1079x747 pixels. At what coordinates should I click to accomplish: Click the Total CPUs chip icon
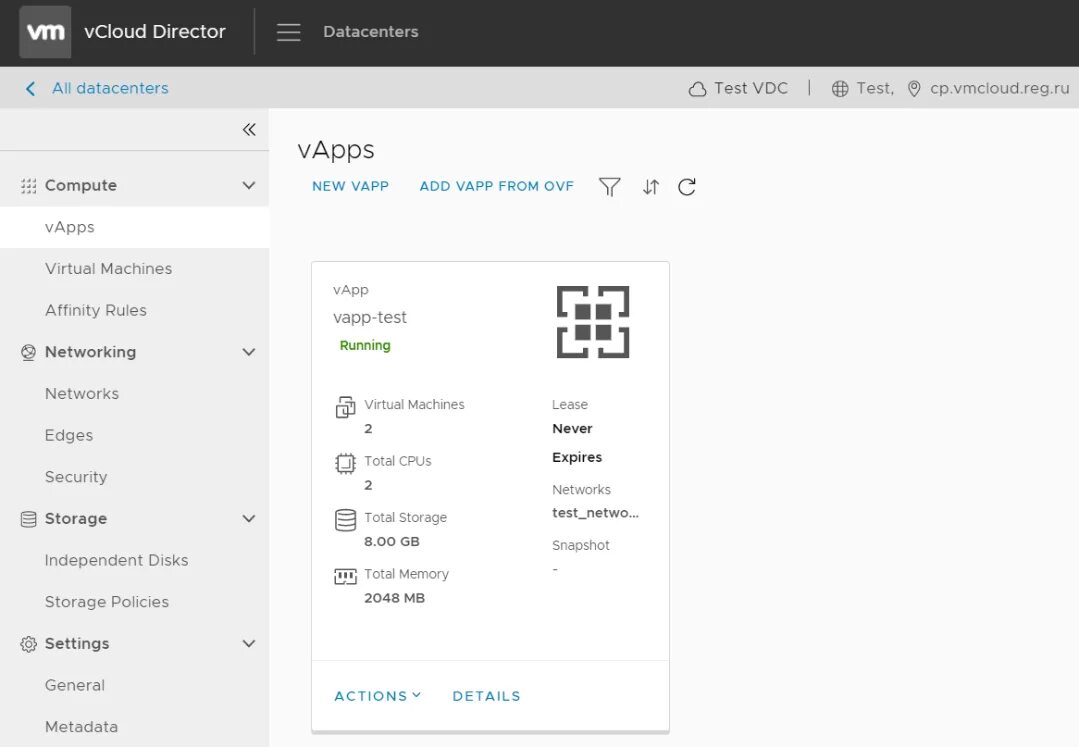pyautogui.click(x=345, y=464)
